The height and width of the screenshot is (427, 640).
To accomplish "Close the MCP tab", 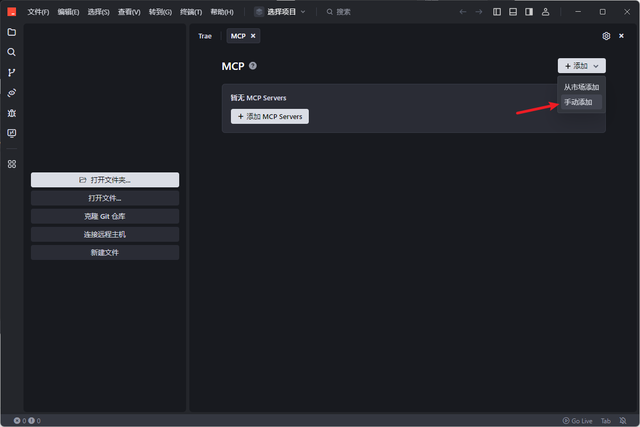I will [253, 36].
